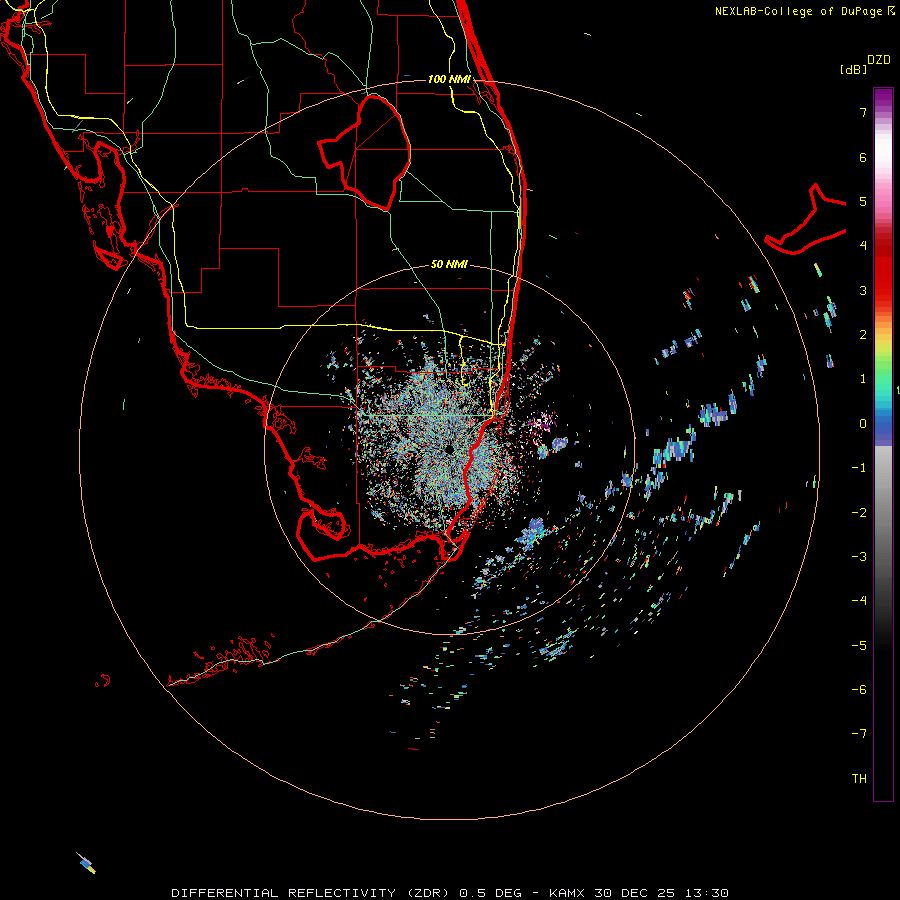Click the pink-white echo cluster east of the radar

point(542,424)
